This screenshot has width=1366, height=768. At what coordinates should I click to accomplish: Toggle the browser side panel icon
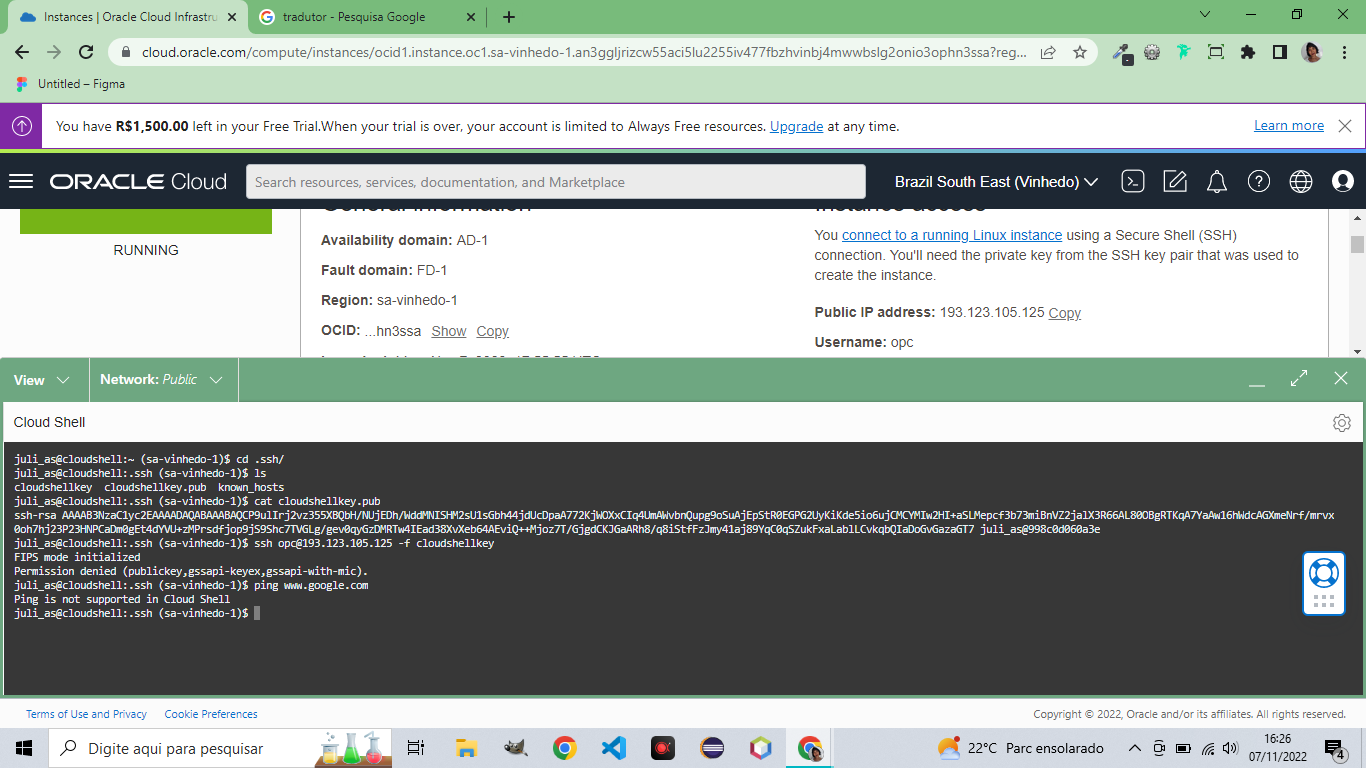(1280, 52)
